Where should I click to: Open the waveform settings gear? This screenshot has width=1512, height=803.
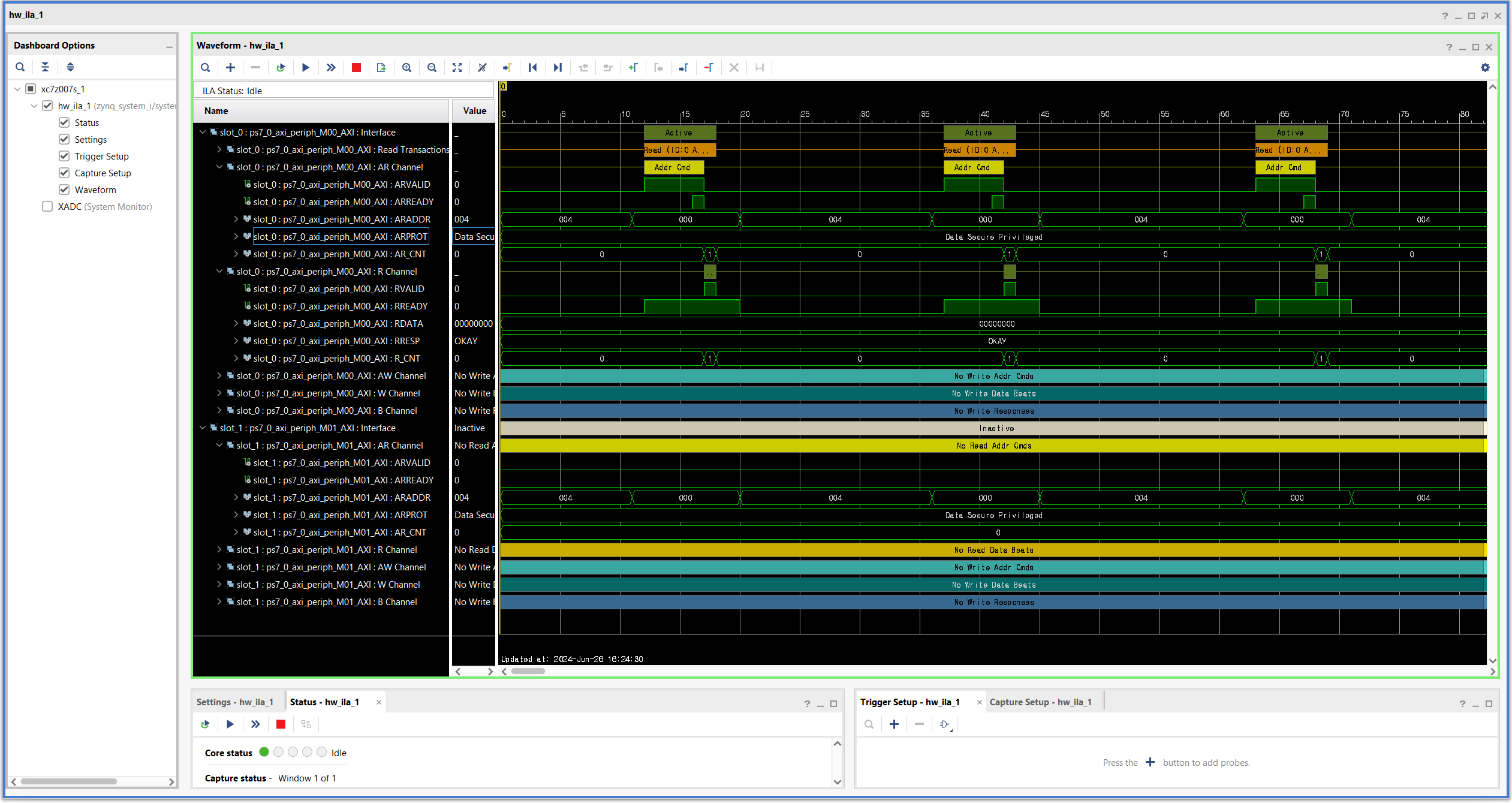click(x=1485, y=68)
